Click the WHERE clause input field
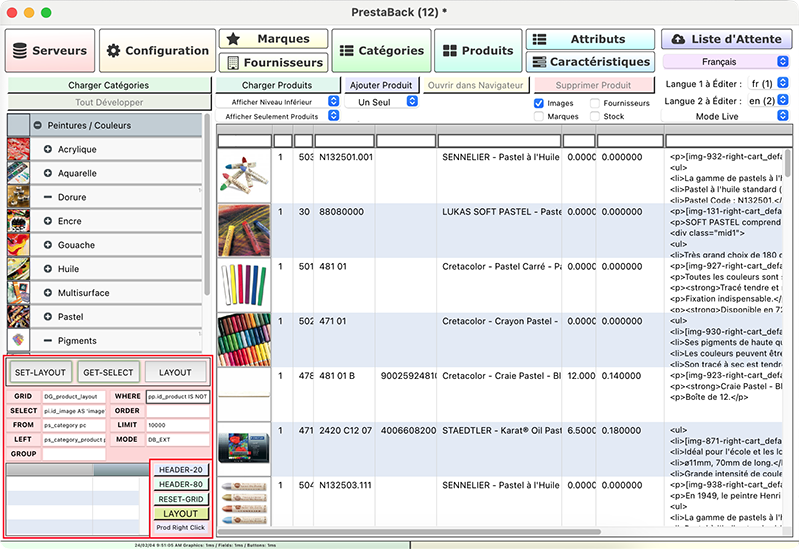The width and height of the screenshot is (799, 549). (x=177, y=397)
